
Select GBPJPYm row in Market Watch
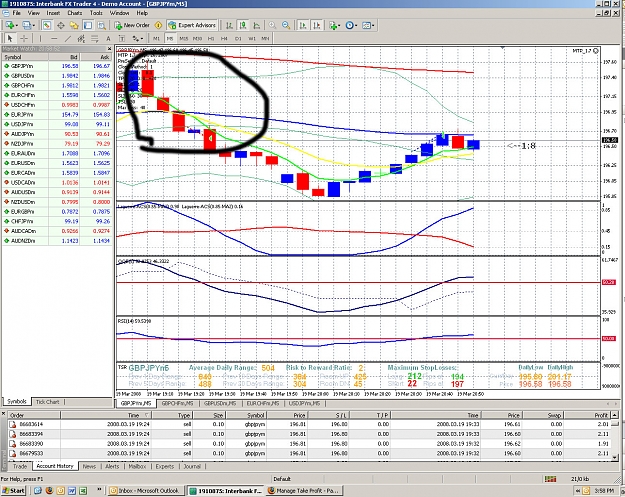[57, 66]
